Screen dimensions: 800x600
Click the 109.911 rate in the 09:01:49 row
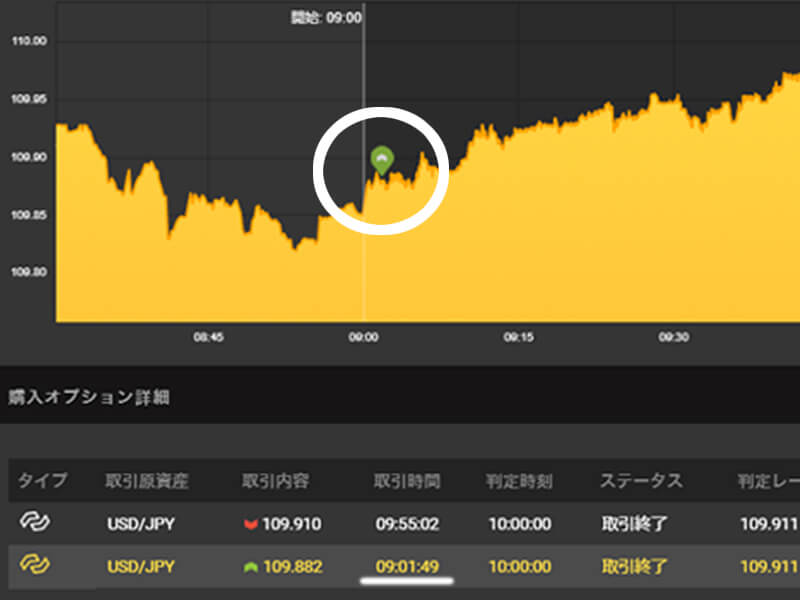pos(769,567)
